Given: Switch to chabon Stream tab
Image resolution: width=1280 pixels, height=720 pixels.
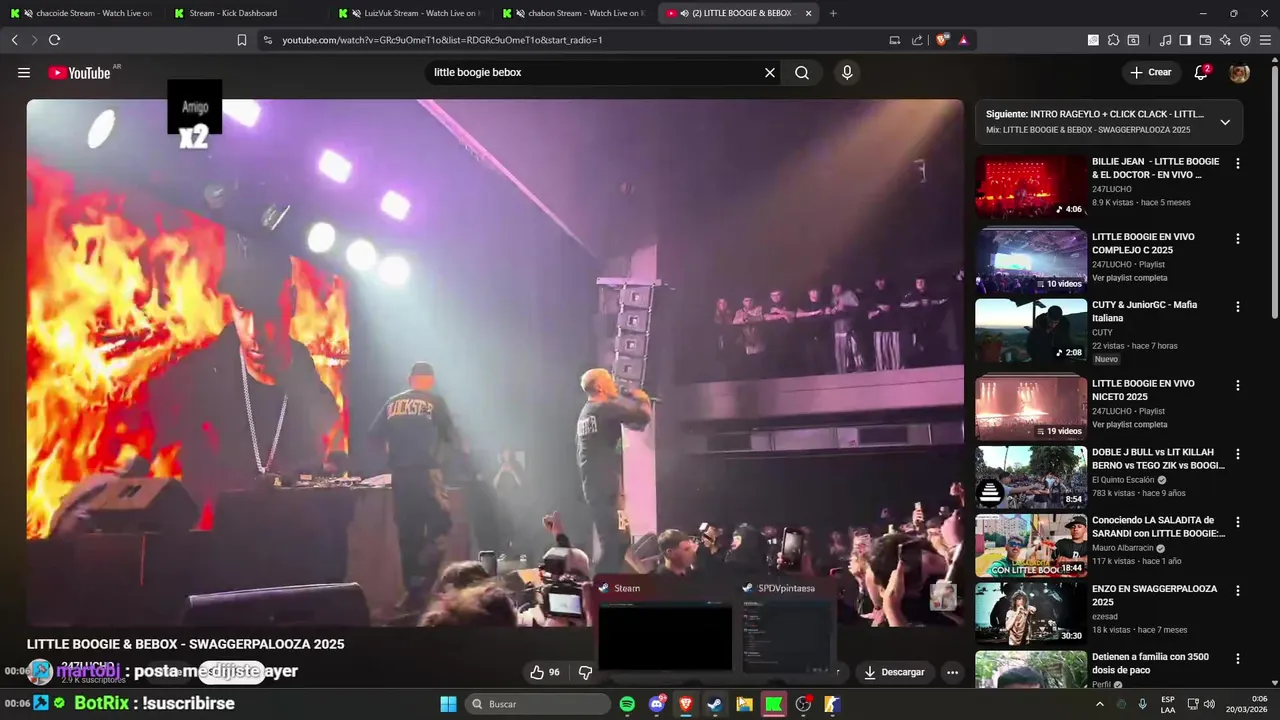Looking at the screenshot, I should [x=574, y=13].
